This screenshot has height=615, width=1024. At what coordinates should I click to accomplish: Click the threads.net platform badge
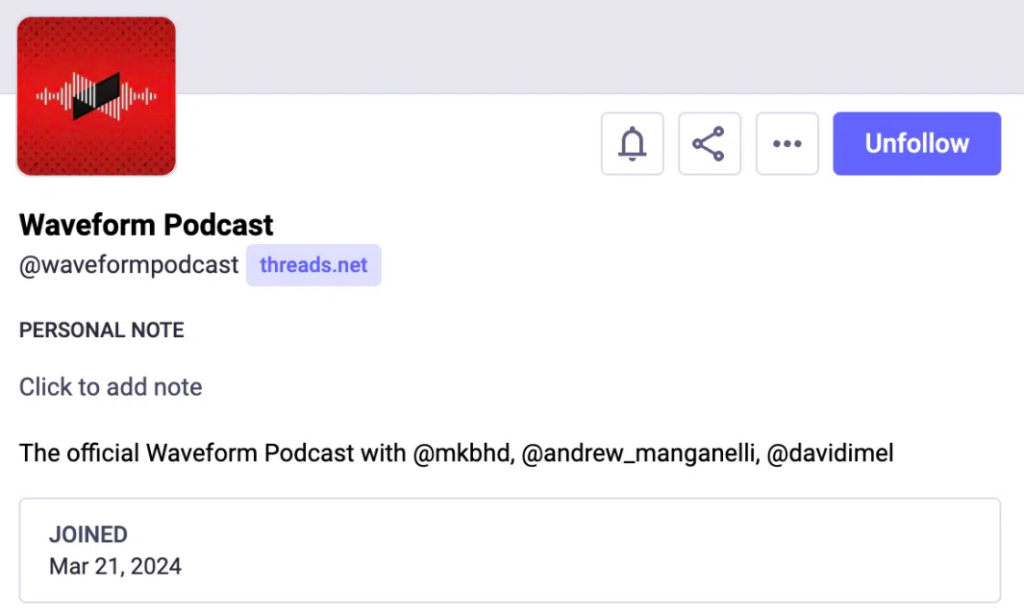(313, 264)
